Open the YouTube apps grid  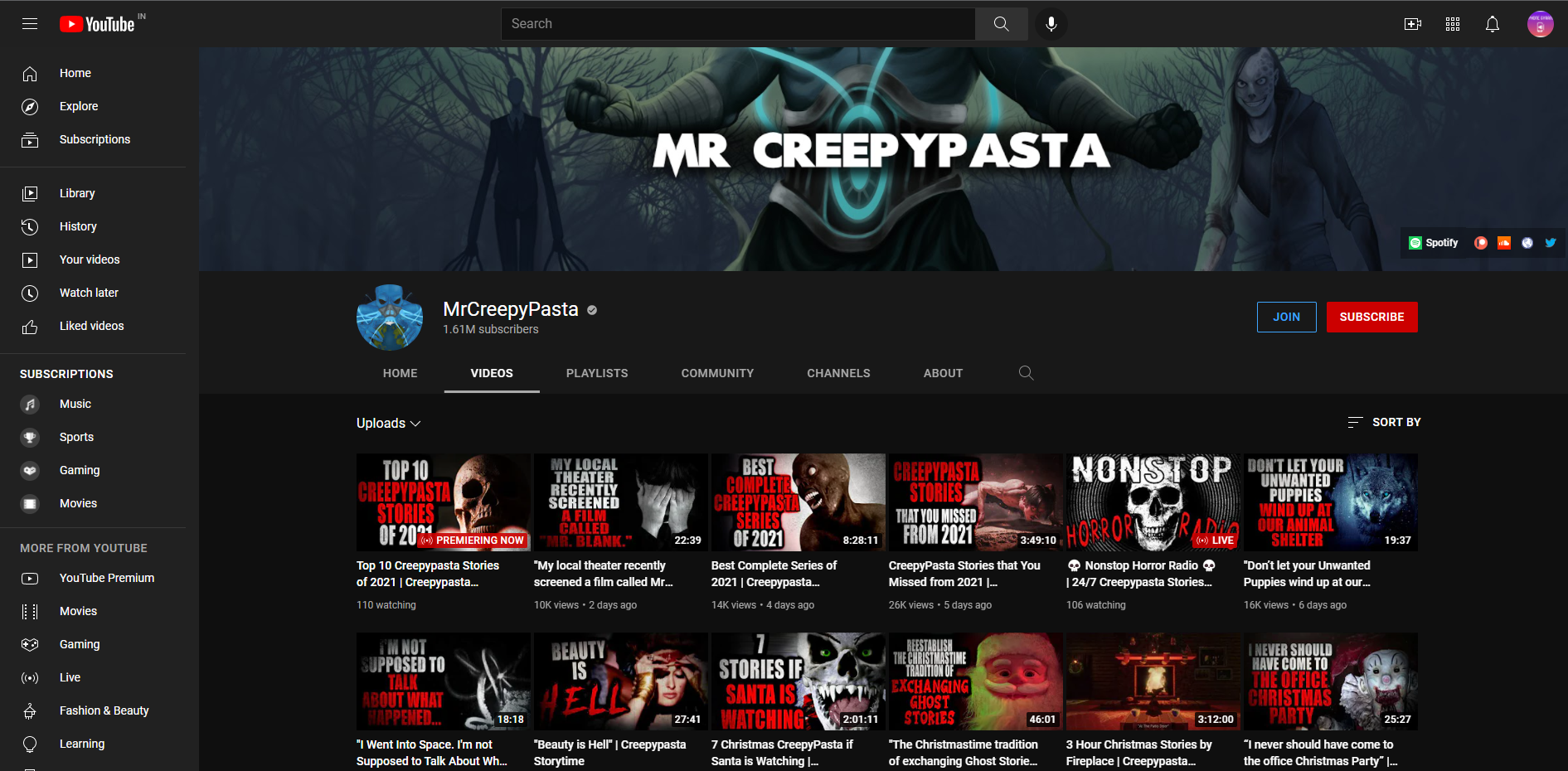1453,24
